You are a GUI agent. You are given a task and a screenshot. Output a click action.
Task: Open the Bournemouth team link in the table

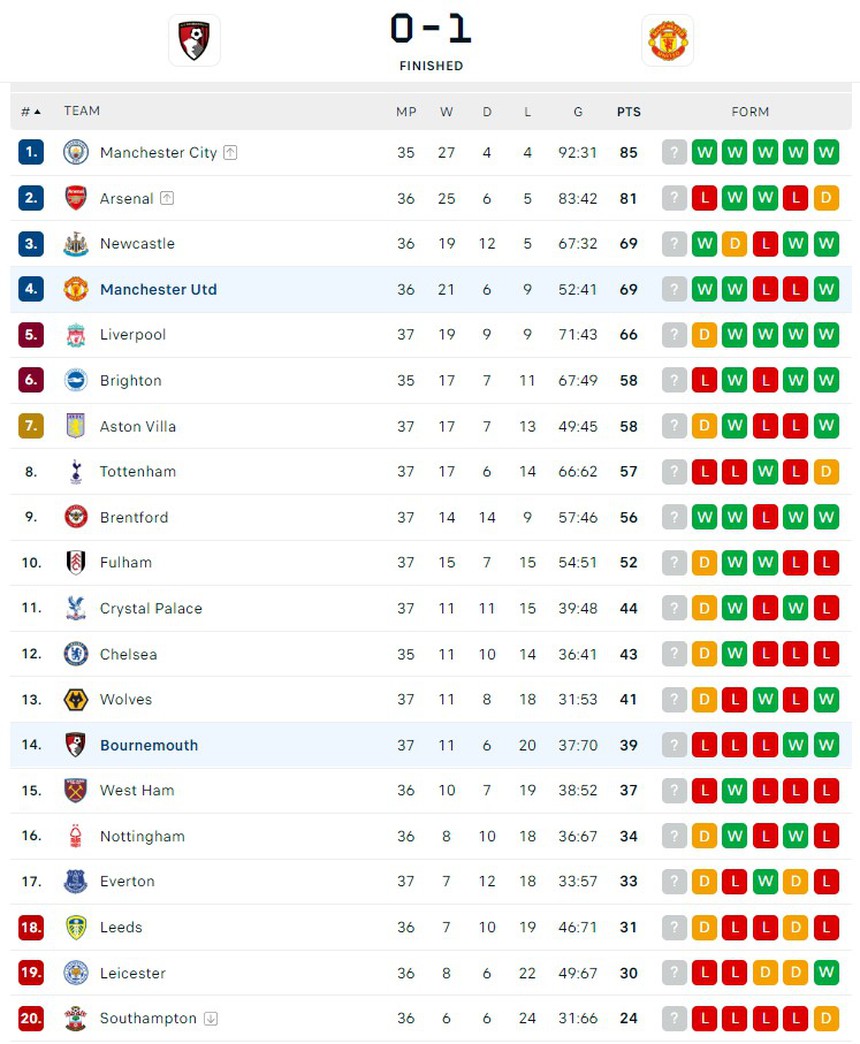(x=149, y=745)
